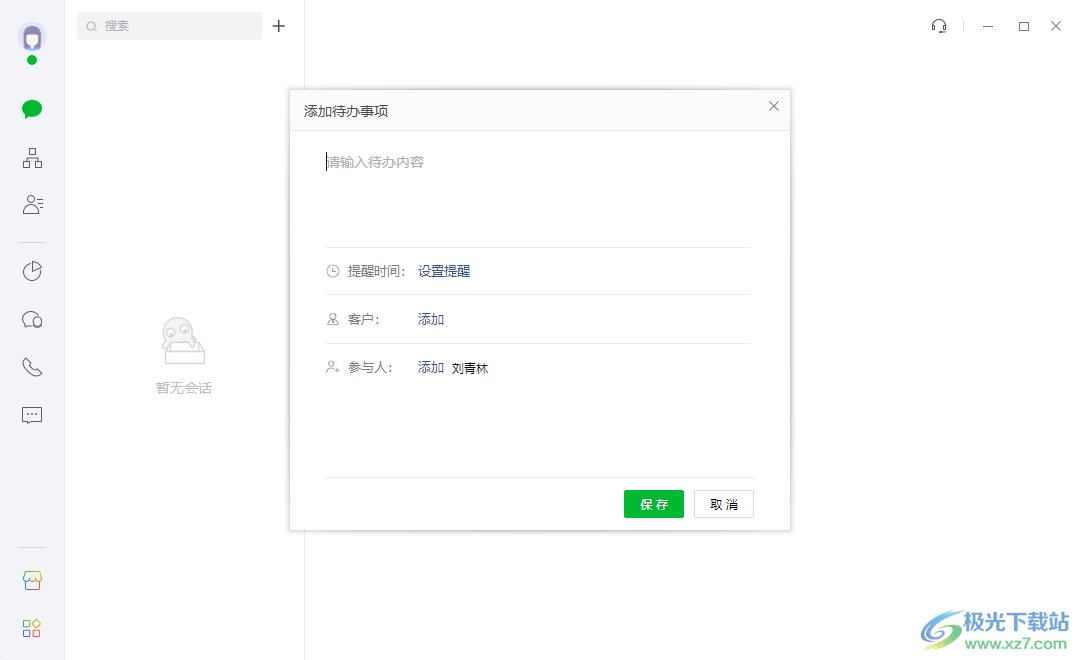Click 添加 link in the 参与人 row
Viewport: 1080px width, 660px height.
430,368
